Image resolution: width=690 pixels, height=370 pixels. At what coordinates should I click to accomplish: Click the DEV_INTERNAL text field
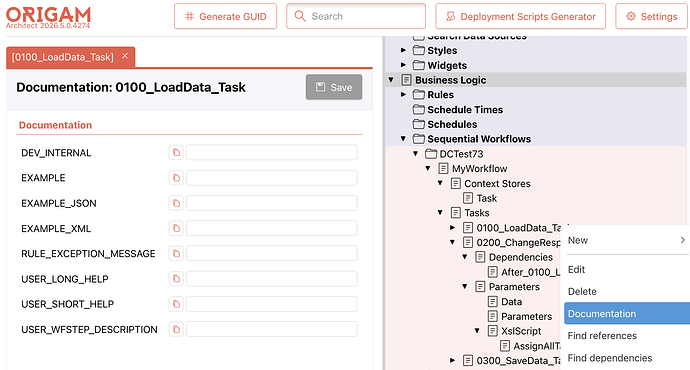(x=272, y=153)
